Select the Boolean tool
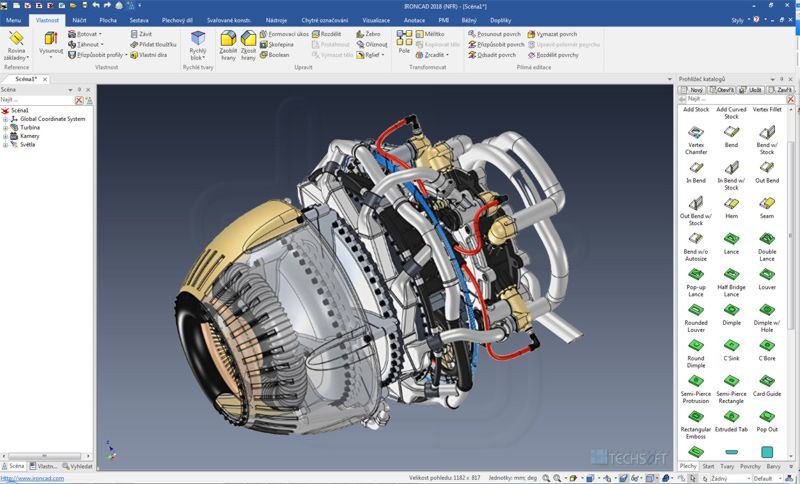This screenshot has width=800, height=484. [x=274, y=55]
